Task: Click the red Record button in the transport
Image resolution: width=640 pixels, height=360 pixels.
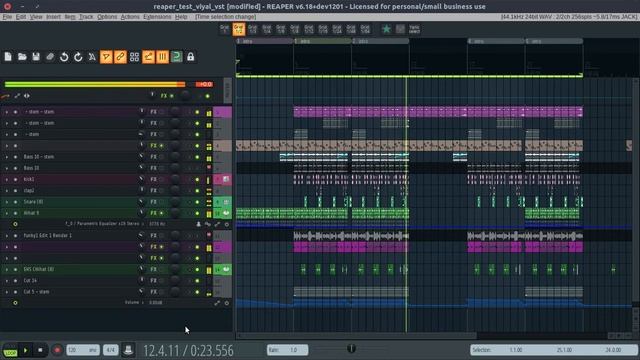Action: click(x=57, y=350)
